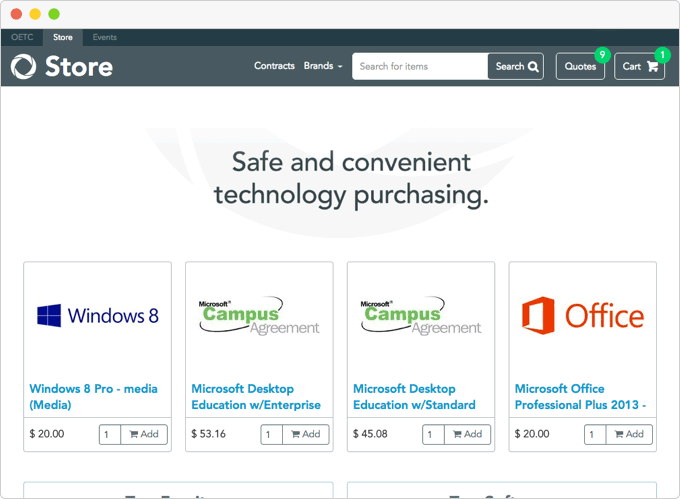Set quantity field for Windows 8 Pro
The image size is (680, 499).
(110, 434)
